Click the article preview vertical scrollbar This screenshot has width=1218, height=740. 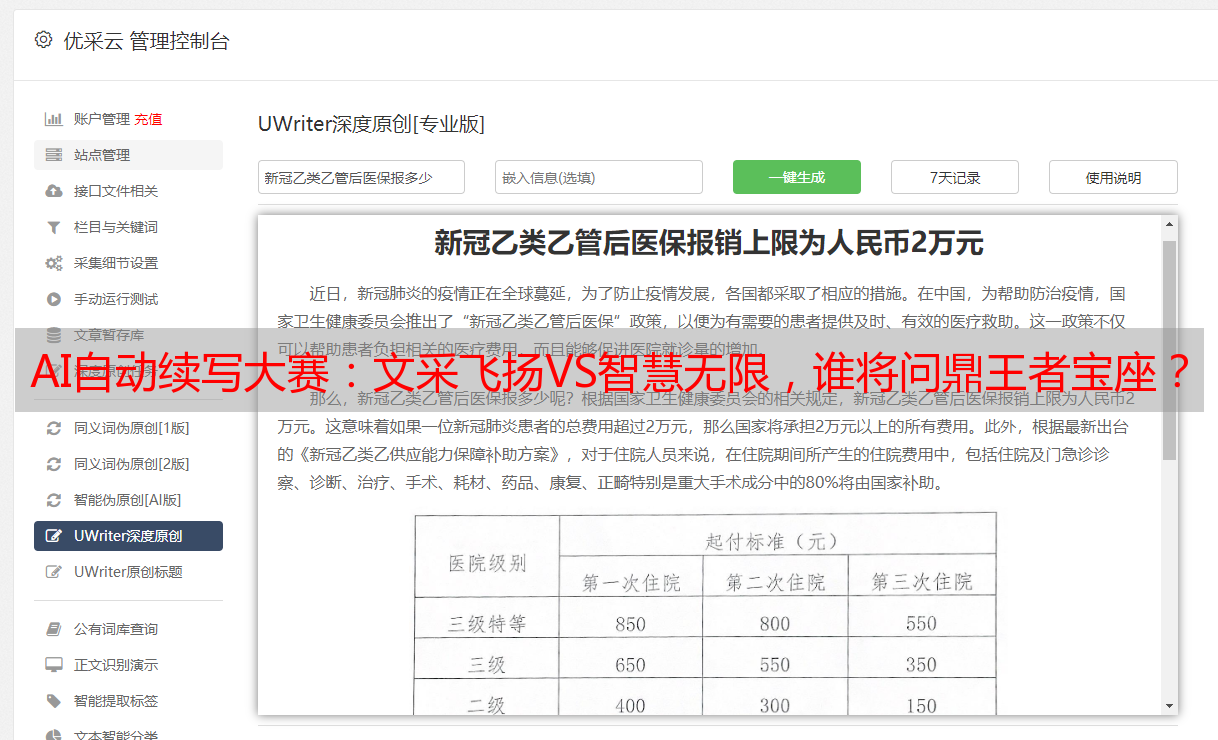tap(1169, 350)
